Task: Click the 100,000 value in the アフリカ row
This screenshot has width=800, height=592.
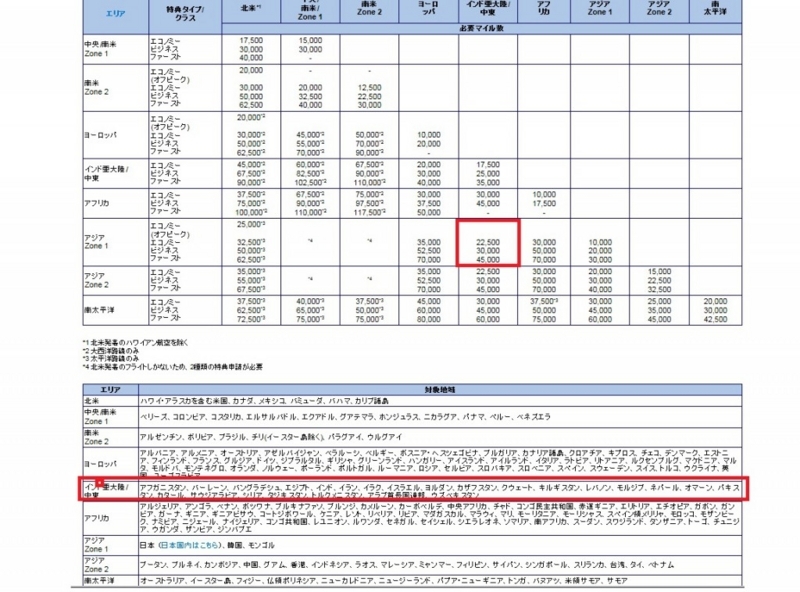Action: 251,212
